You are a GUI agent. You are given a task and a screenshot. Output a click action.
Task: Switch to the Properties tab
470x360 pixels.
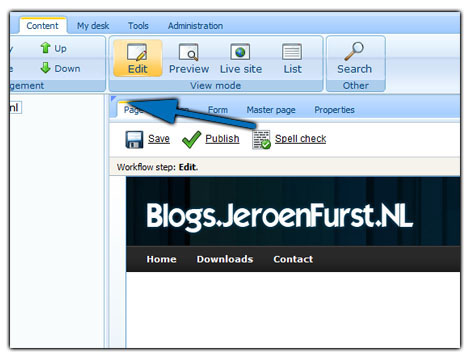[x=334, y=110]
